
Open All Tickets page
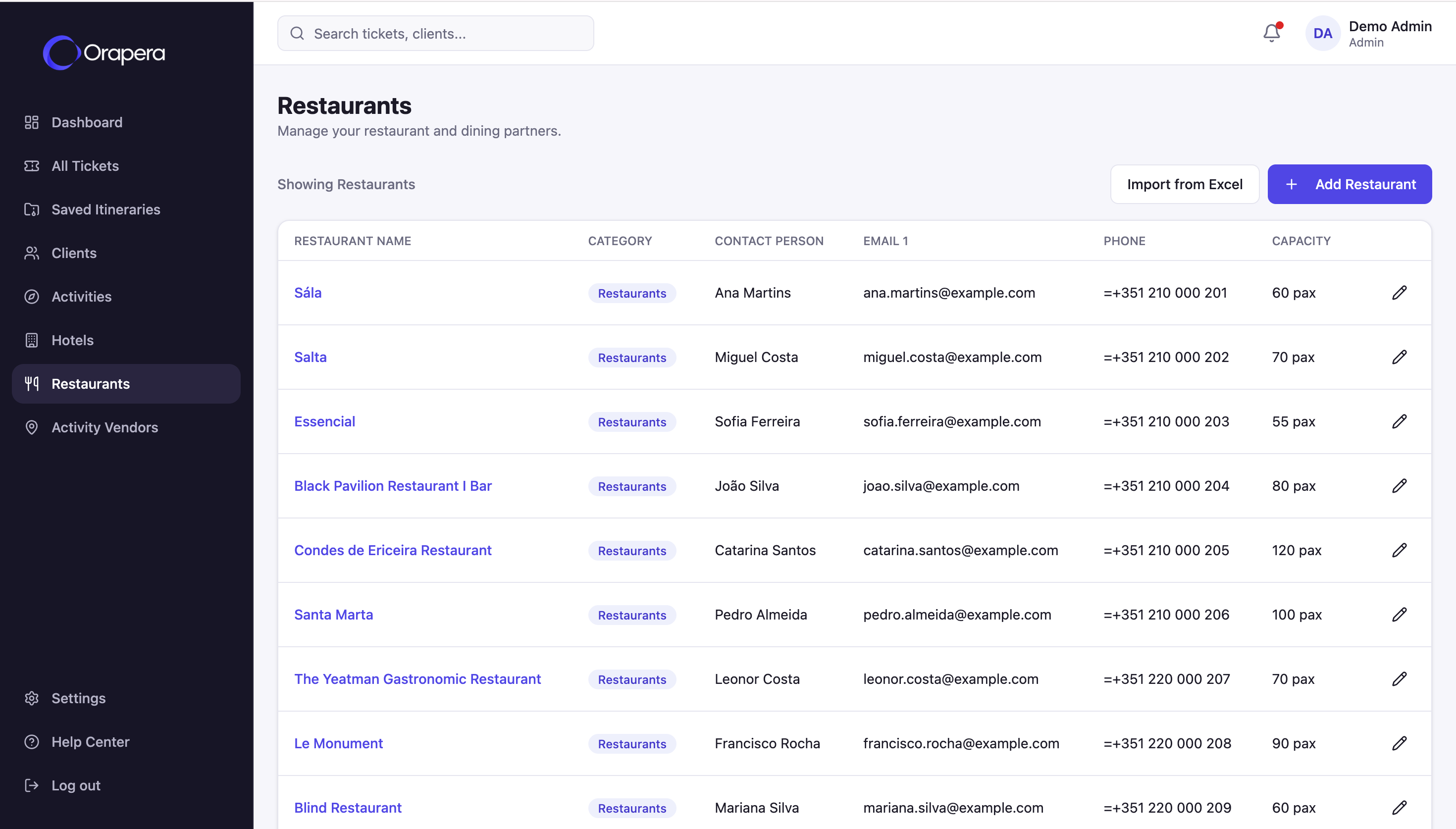coord(126,166)
